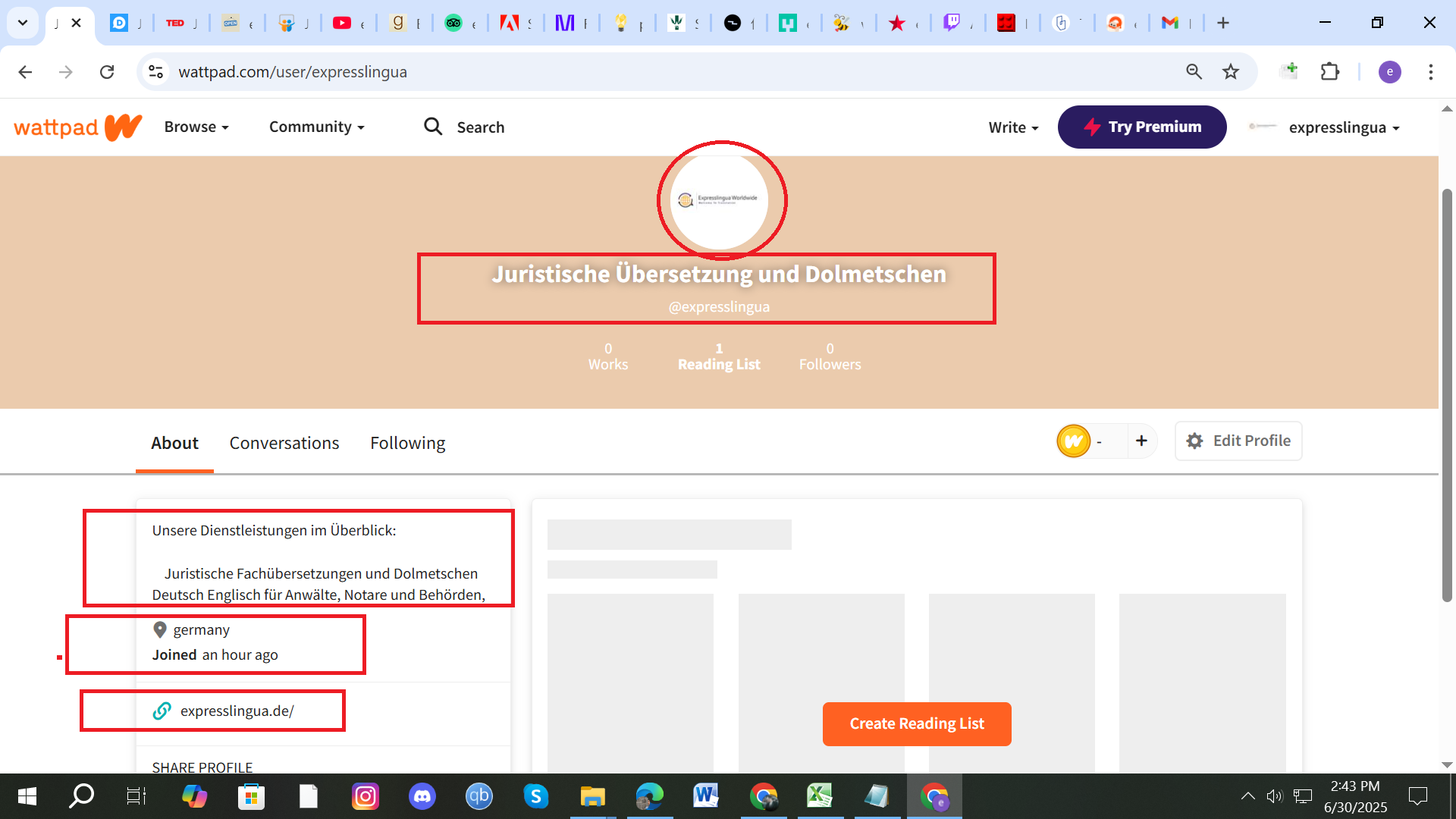
Task: Click the Edit Profile button
Action: [x=1238, y=441]
